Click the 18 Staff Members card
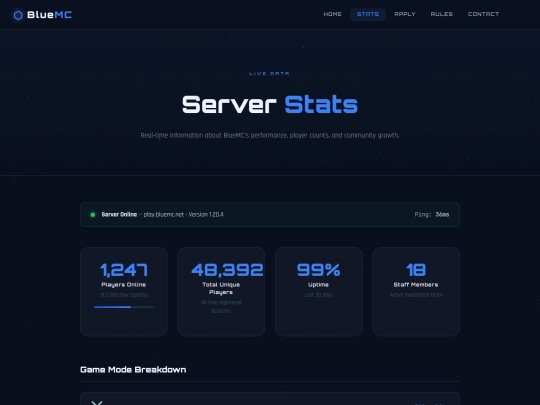 (x=416, y=291)
